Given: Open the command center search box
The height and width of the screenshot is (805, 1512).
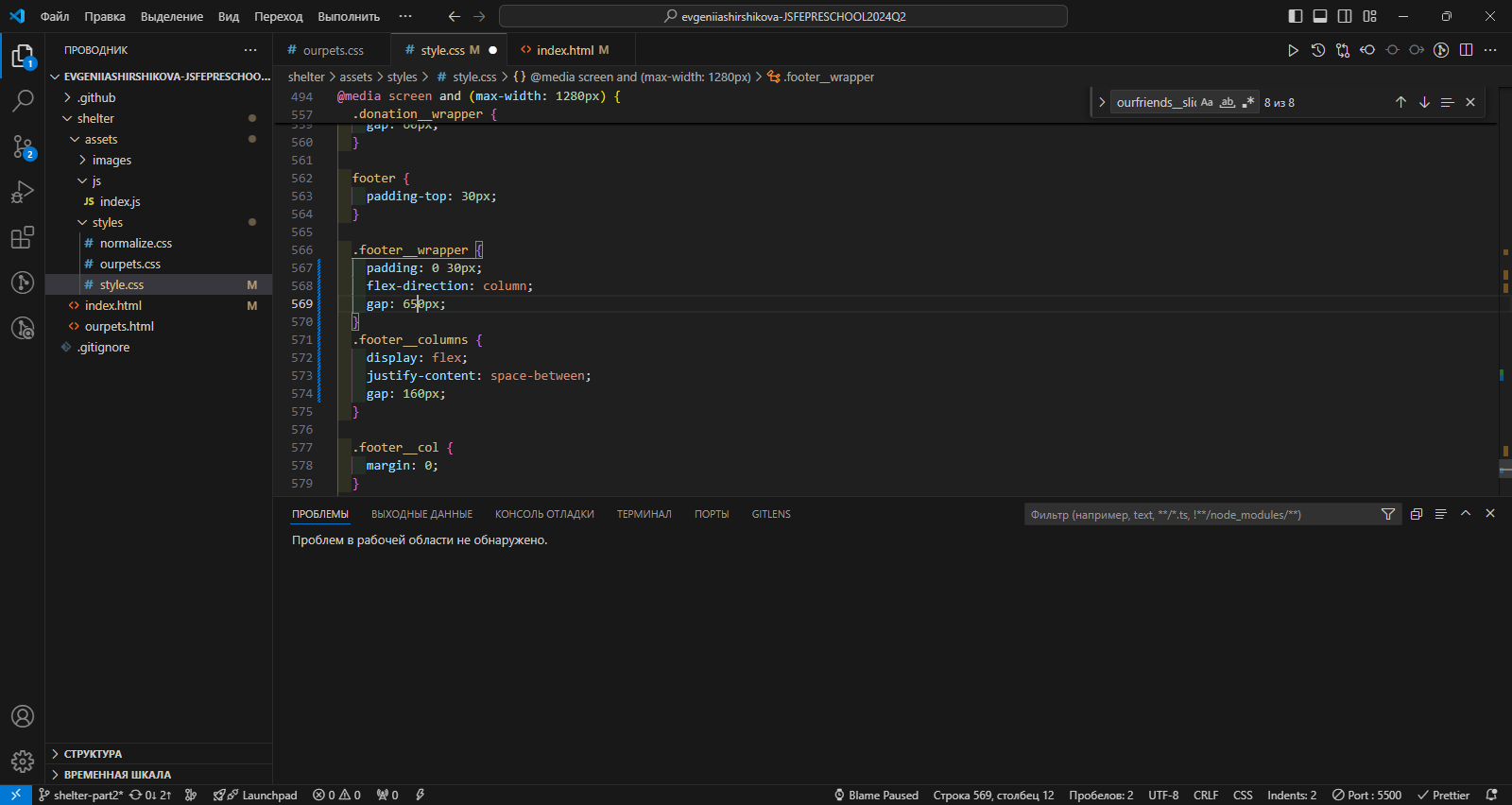Looking at the screenshot, I should coord(783,16).
